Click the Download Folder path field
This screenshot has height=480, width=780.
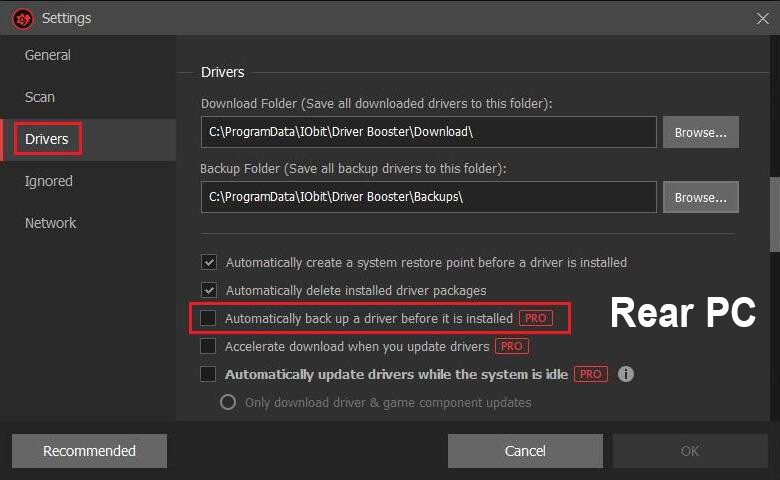(429, 132)
